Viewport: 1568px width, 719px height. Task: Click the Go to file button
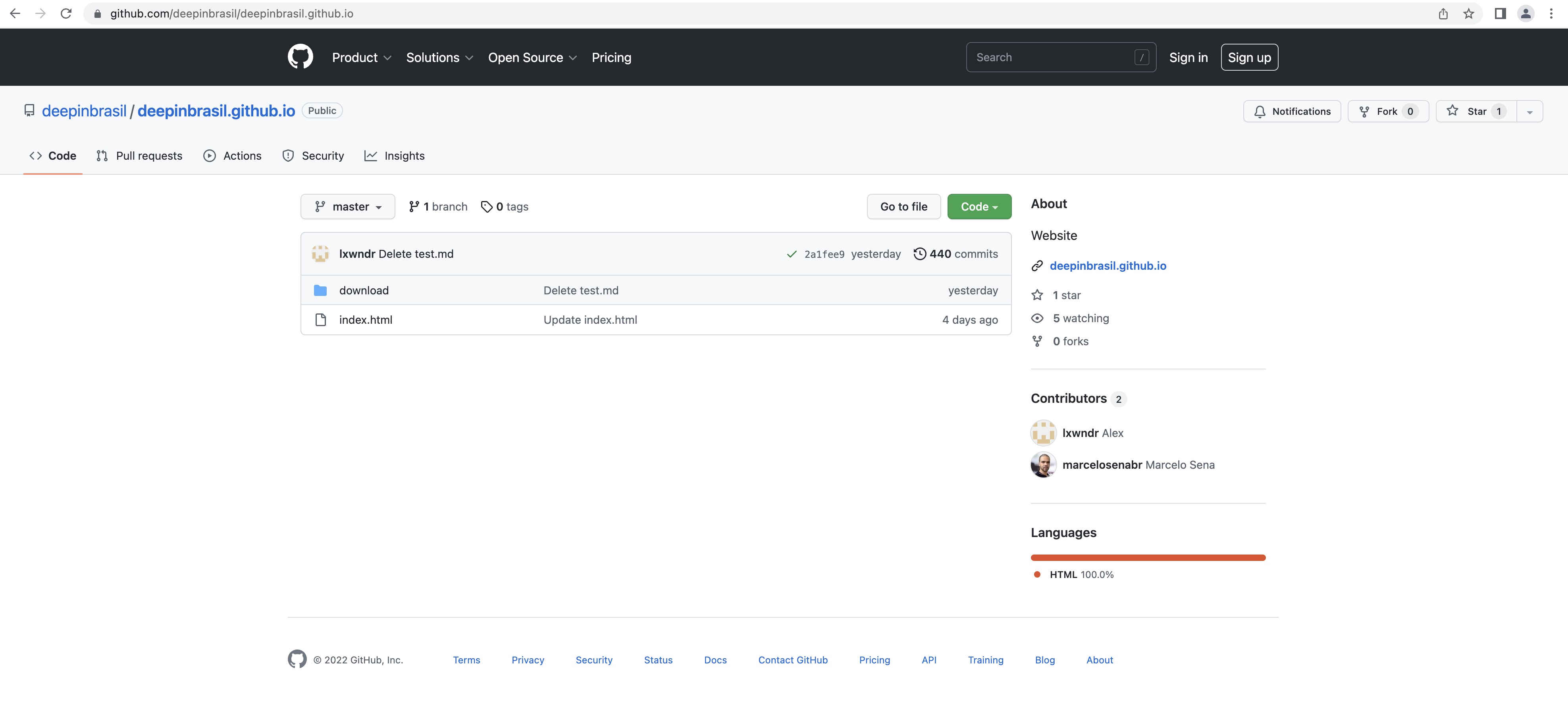coord(903,207)
